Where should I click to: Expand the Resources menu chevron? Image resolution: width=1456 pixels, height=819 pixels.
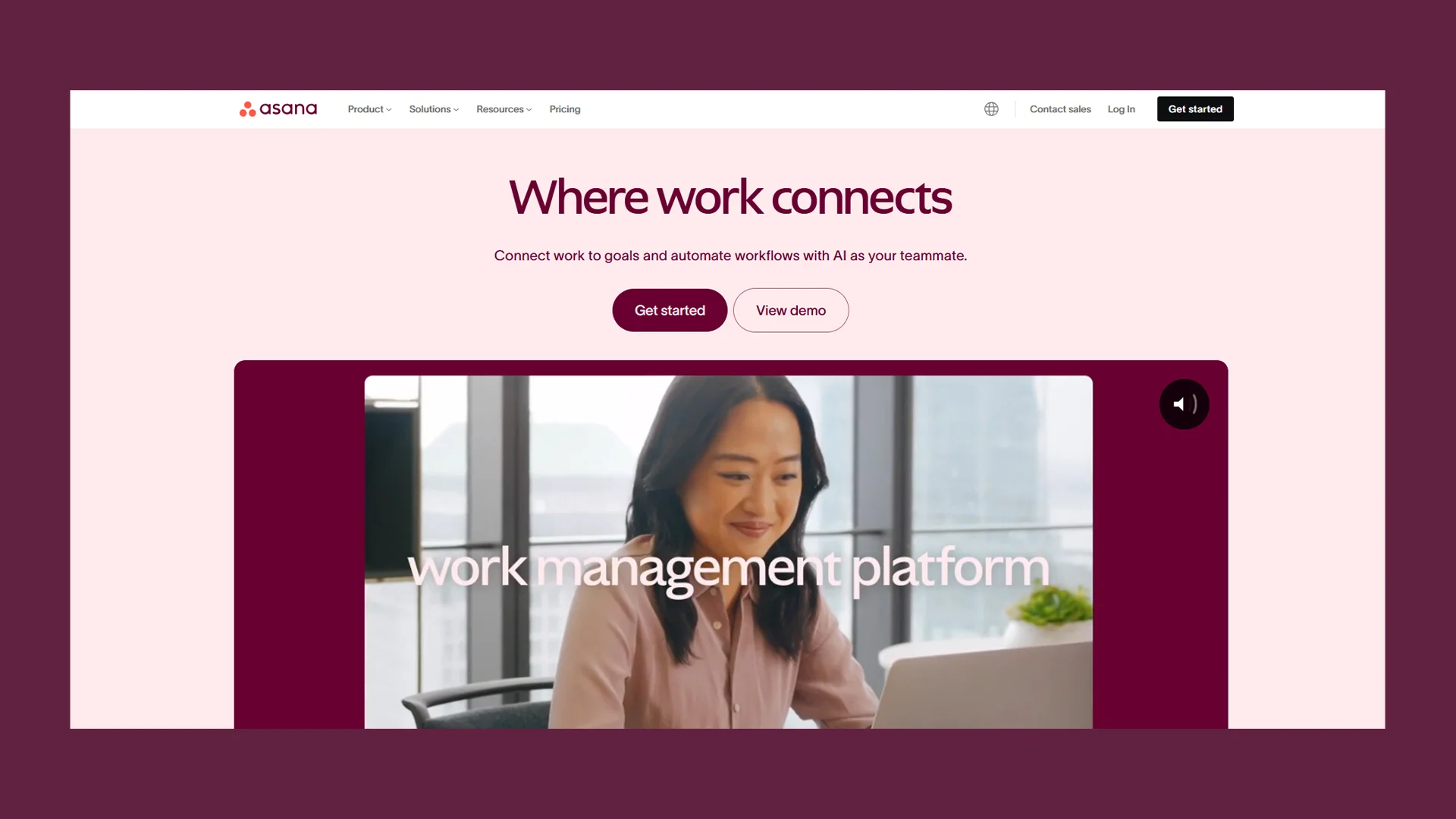point(529,110)
